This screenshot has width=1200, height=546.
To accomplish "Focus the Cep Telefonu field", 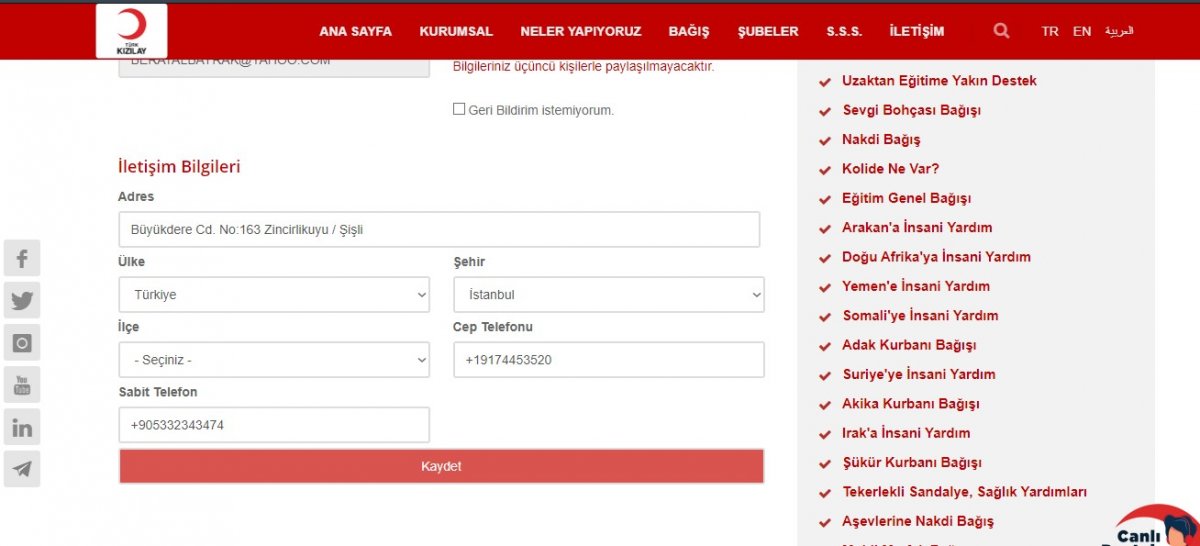I will pyautogui.click(x=609, y=360).
